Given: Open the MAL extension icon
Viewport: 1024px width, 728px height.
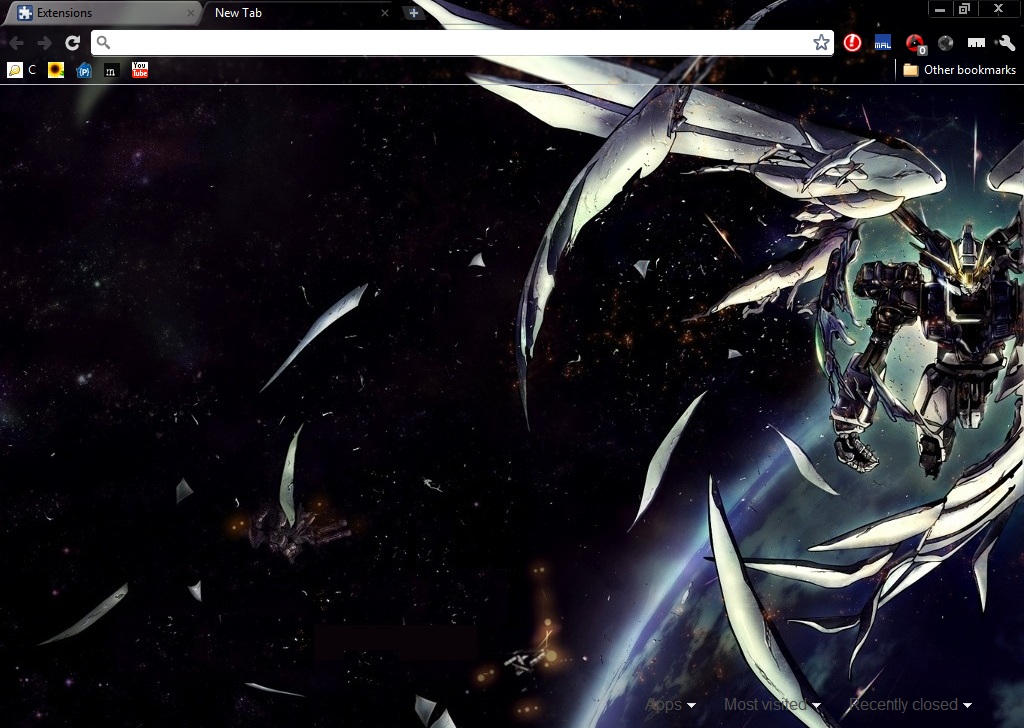Looking at the screenshot, I should coord(883,42).
